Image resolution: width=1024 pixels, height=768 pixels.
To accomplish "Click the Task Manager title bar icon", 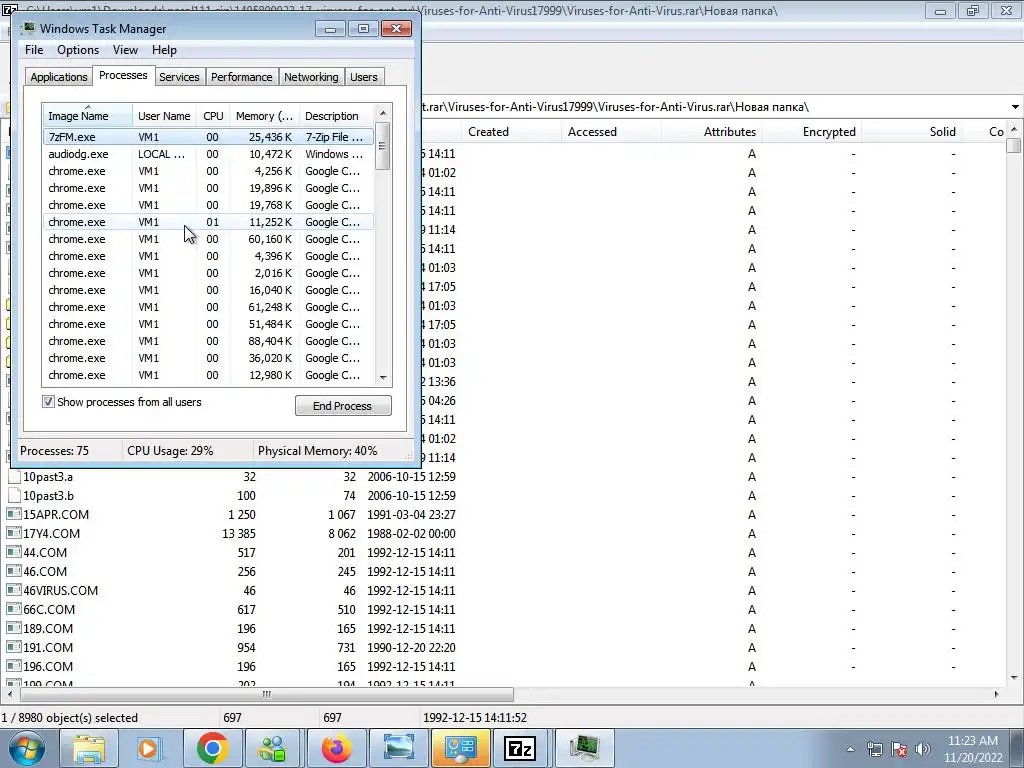I will (27, 29).
